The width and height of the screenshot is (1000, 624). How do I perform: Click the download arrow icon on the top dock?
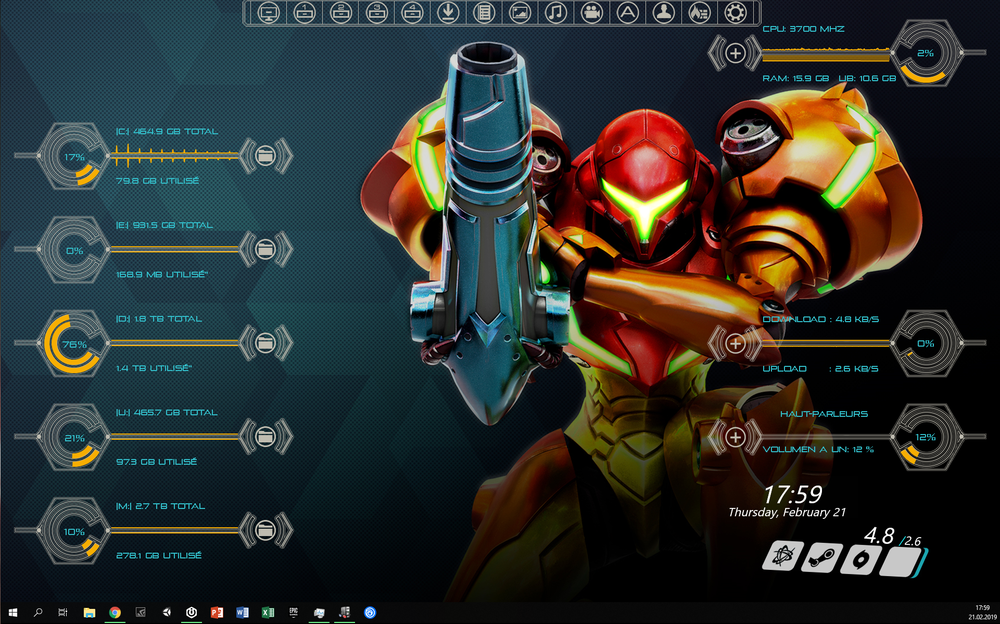448,12
